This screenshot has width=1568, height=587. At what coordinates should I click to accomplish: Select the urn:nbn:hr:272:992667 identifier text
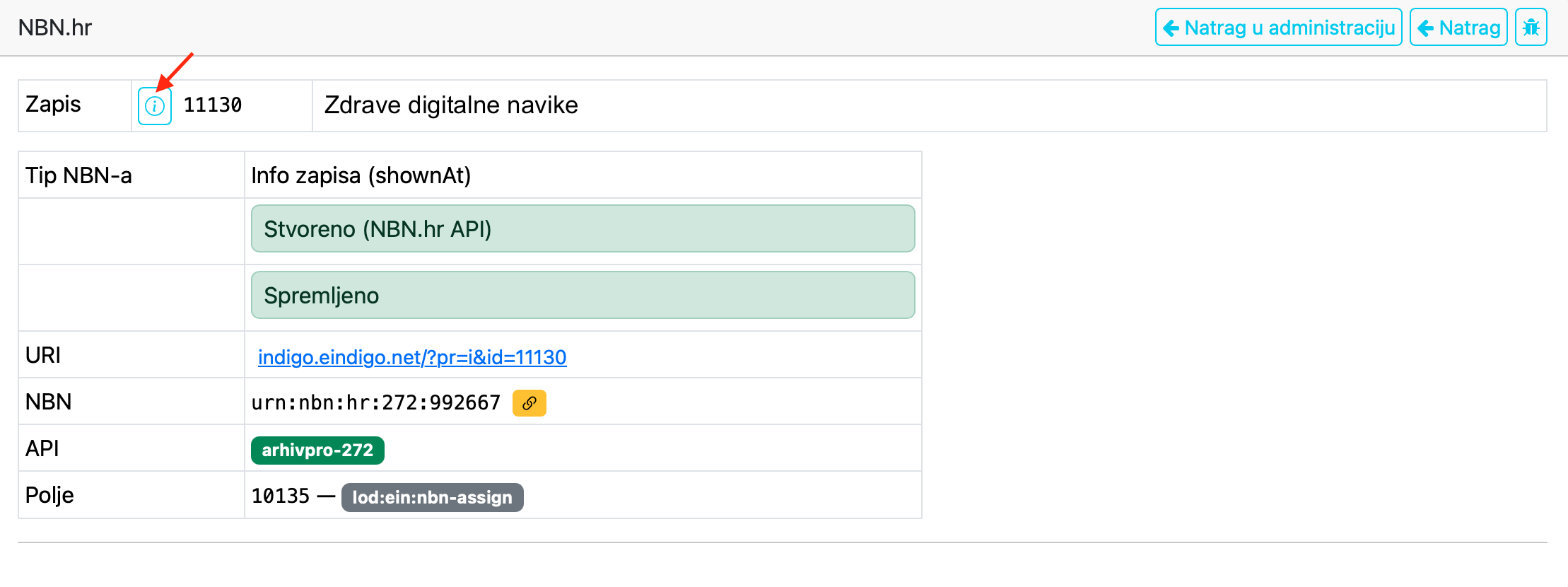tap(376, 402)
